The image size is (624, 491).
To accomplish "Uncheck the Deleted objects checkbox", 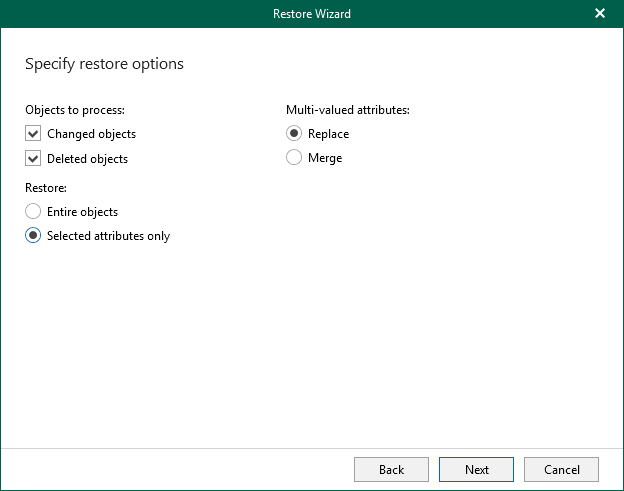I will tap(34, 159).
